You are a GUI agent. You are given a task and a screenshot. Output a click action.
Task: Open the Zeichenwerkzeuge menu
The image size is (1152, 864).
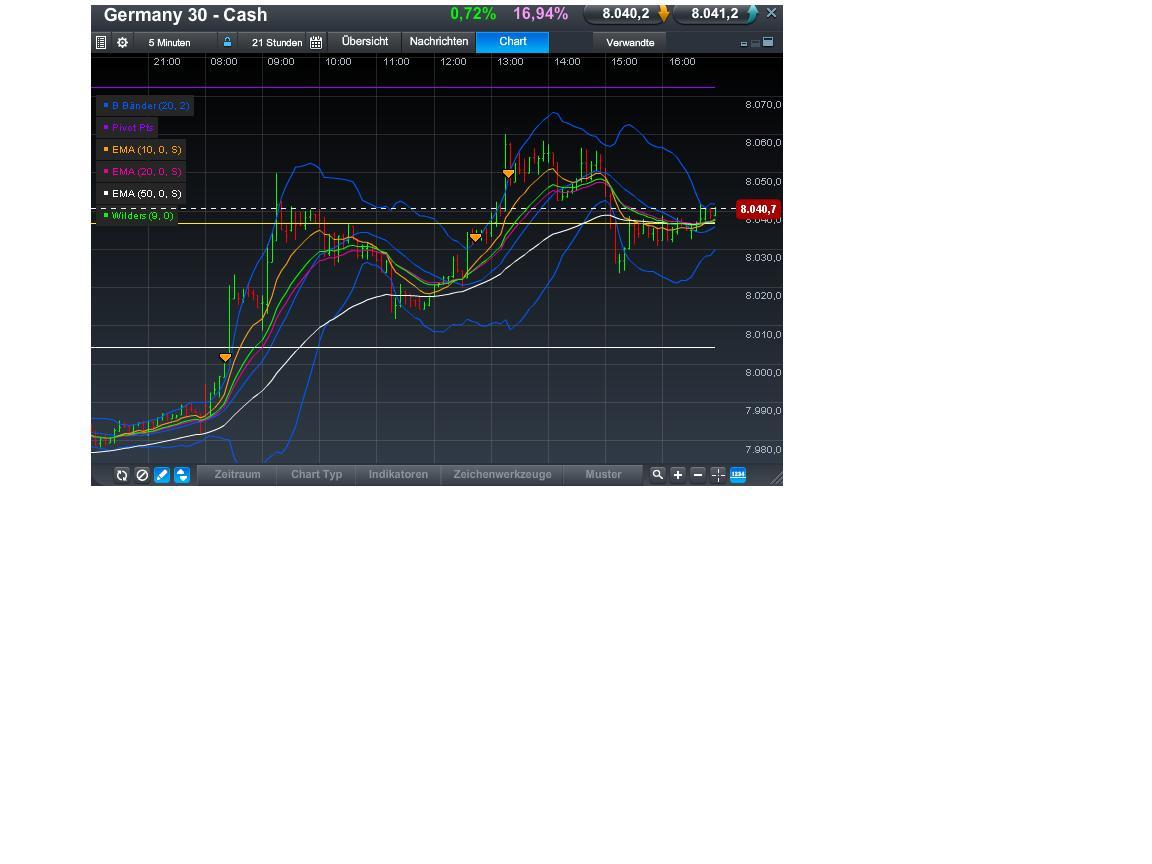tap(503, 475)
